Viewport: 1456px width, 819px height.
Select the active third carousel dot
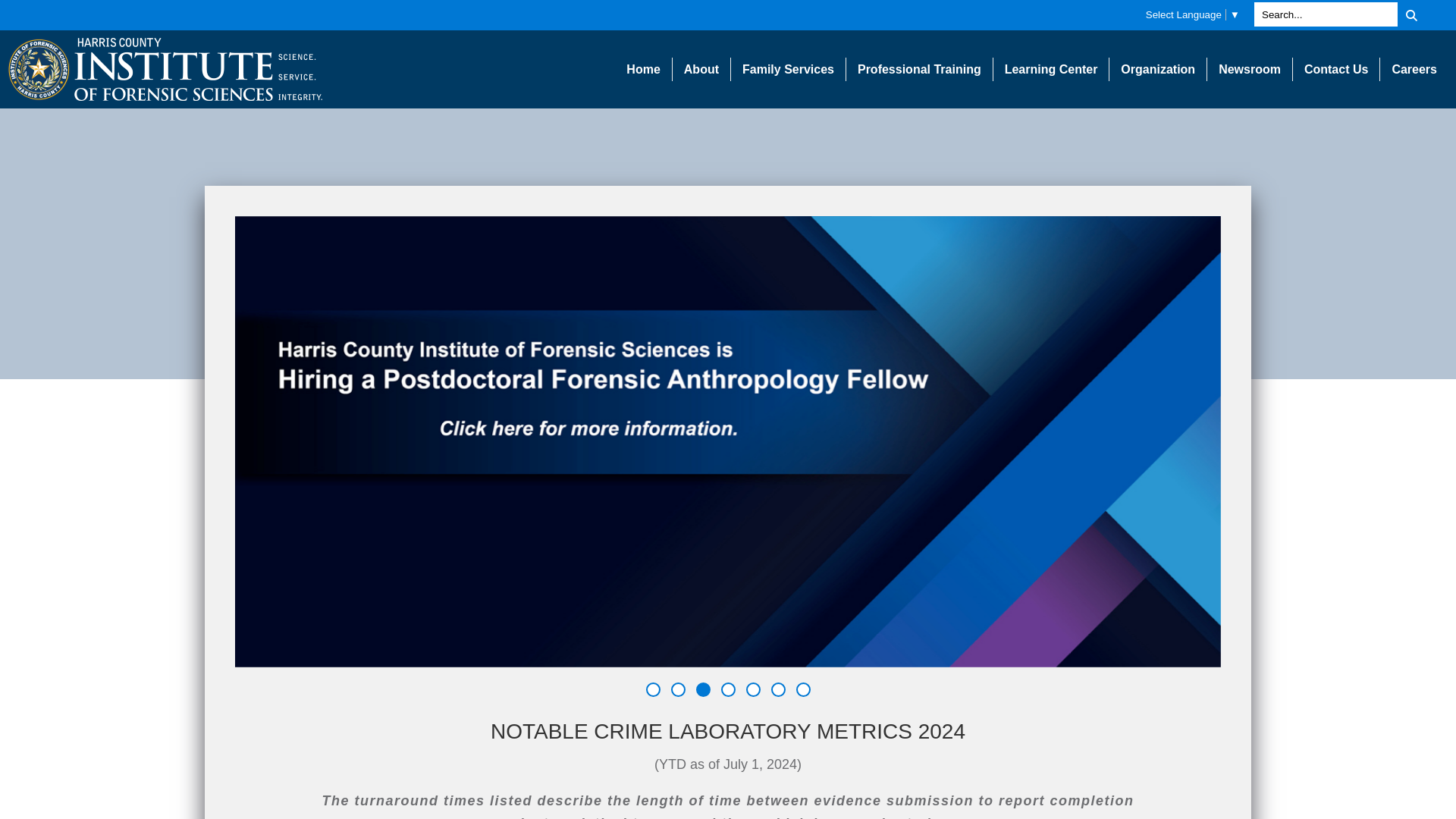[x=703, y=689]
